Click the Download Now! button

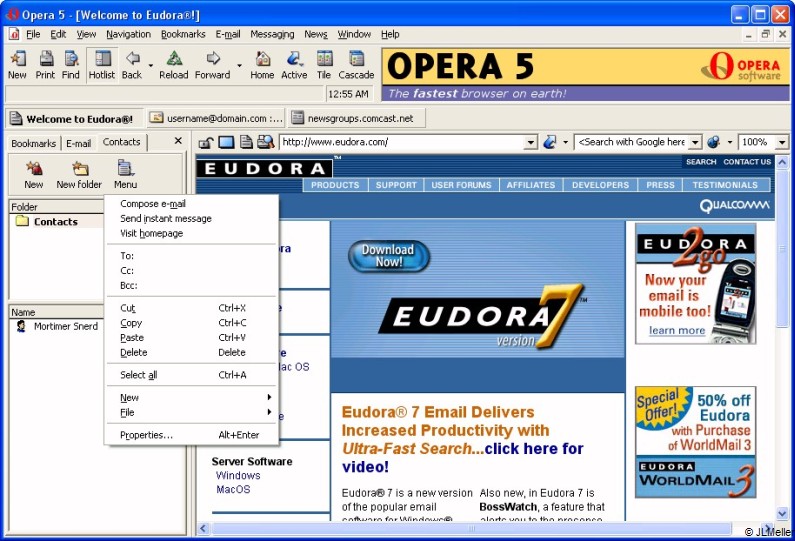(x=388, y=256)
